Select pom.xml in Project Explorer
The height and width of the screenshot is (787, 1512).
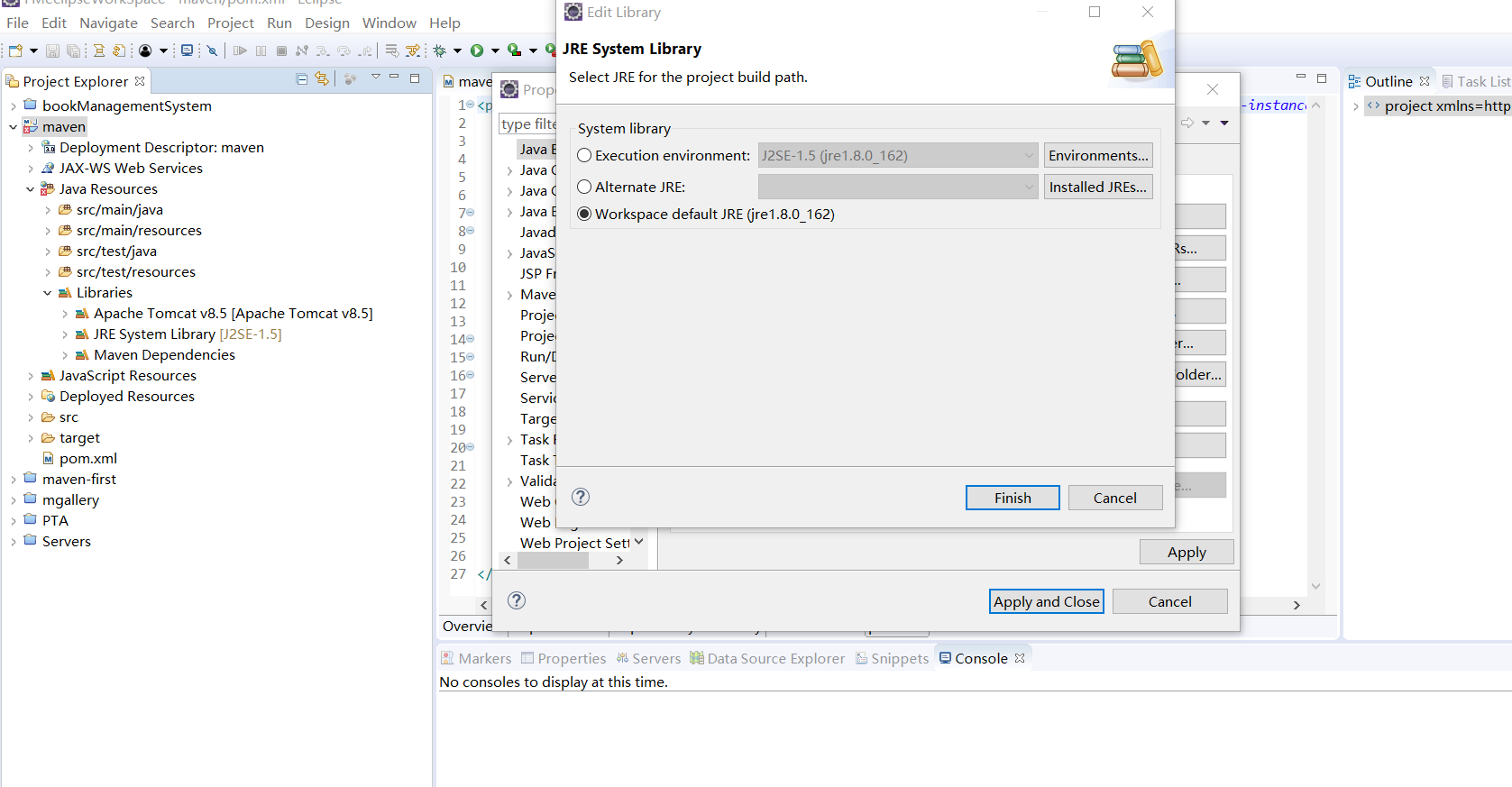click(79, 458)
